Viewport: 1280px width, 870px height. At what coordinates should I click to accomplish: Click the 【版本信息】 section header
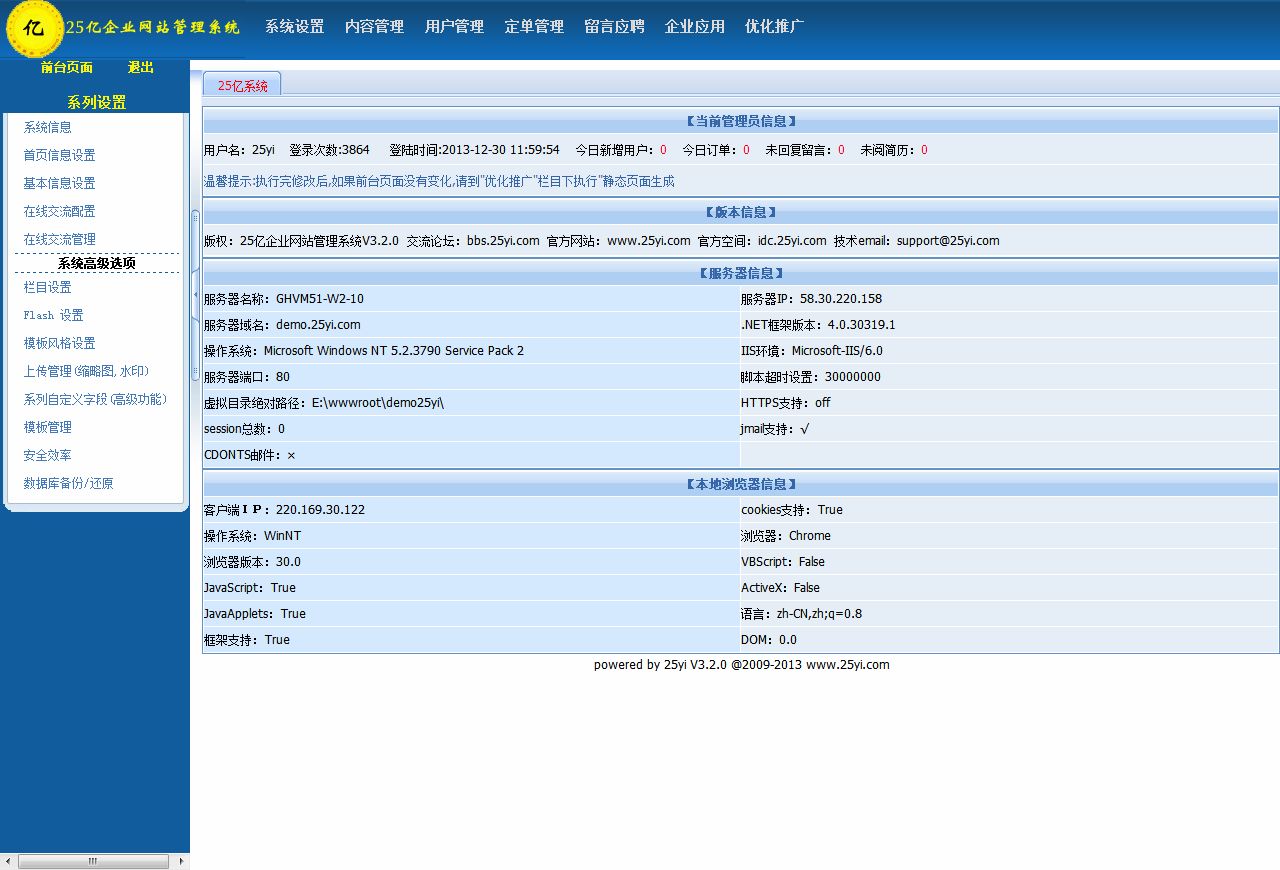740,212
